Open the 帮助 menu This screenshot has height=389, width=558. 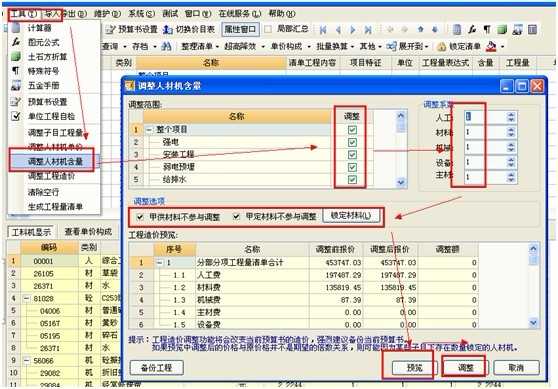(x=282, y=14)
